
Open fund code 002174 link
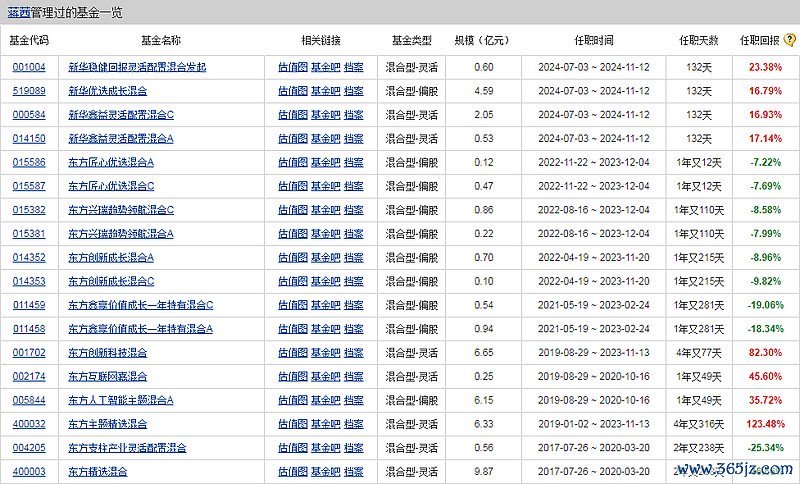(29, 376)
